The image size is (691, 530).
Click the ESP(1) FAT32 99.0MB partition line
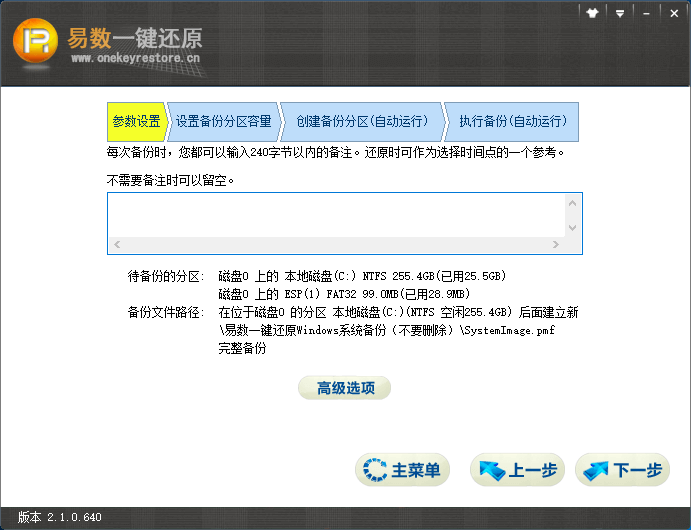344,294
